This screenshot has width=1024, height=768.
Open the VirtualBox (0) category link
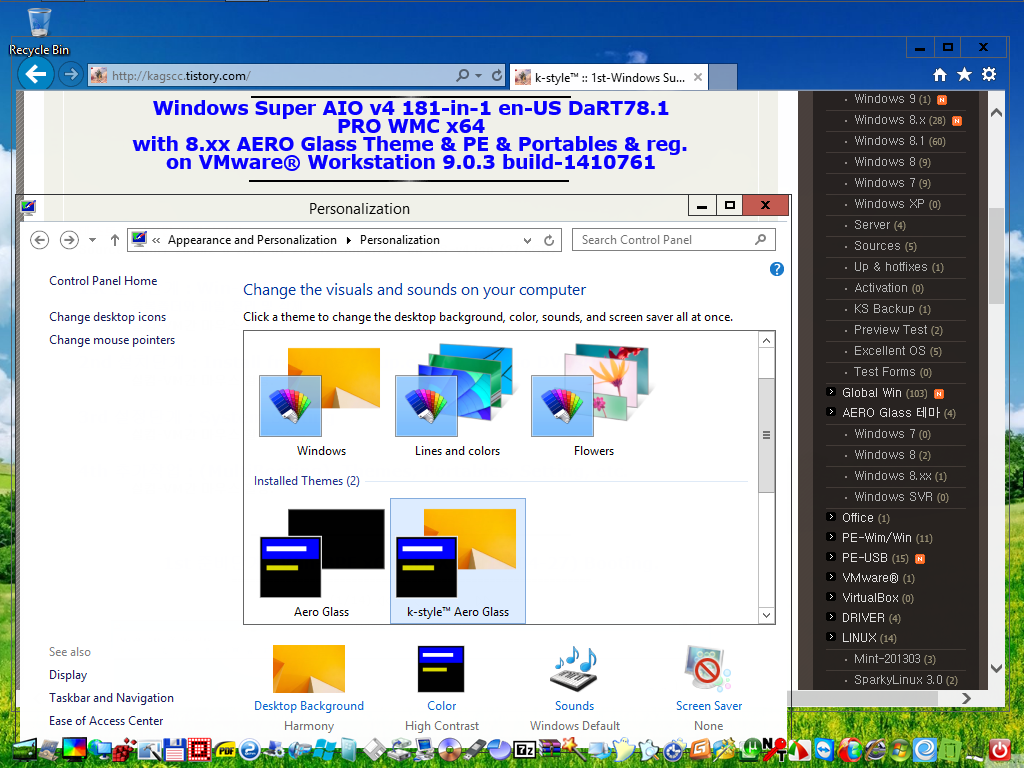(878, 598)
